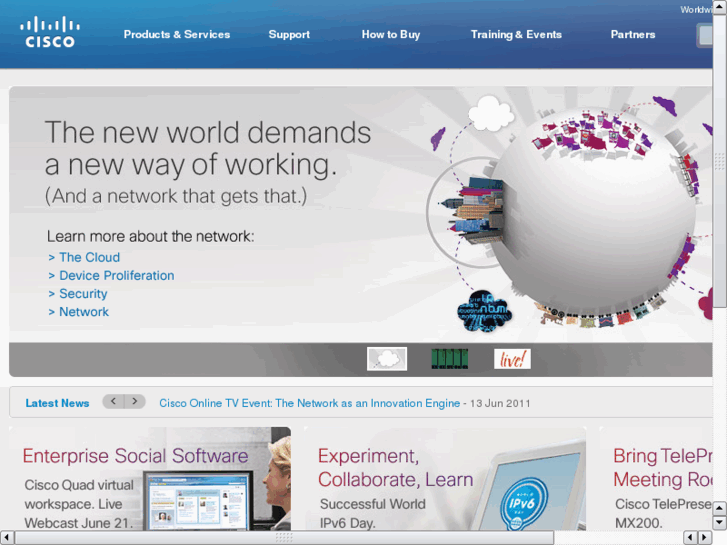Click horizontal scrollbar right arrow at far right

click(x=705, y=538)
